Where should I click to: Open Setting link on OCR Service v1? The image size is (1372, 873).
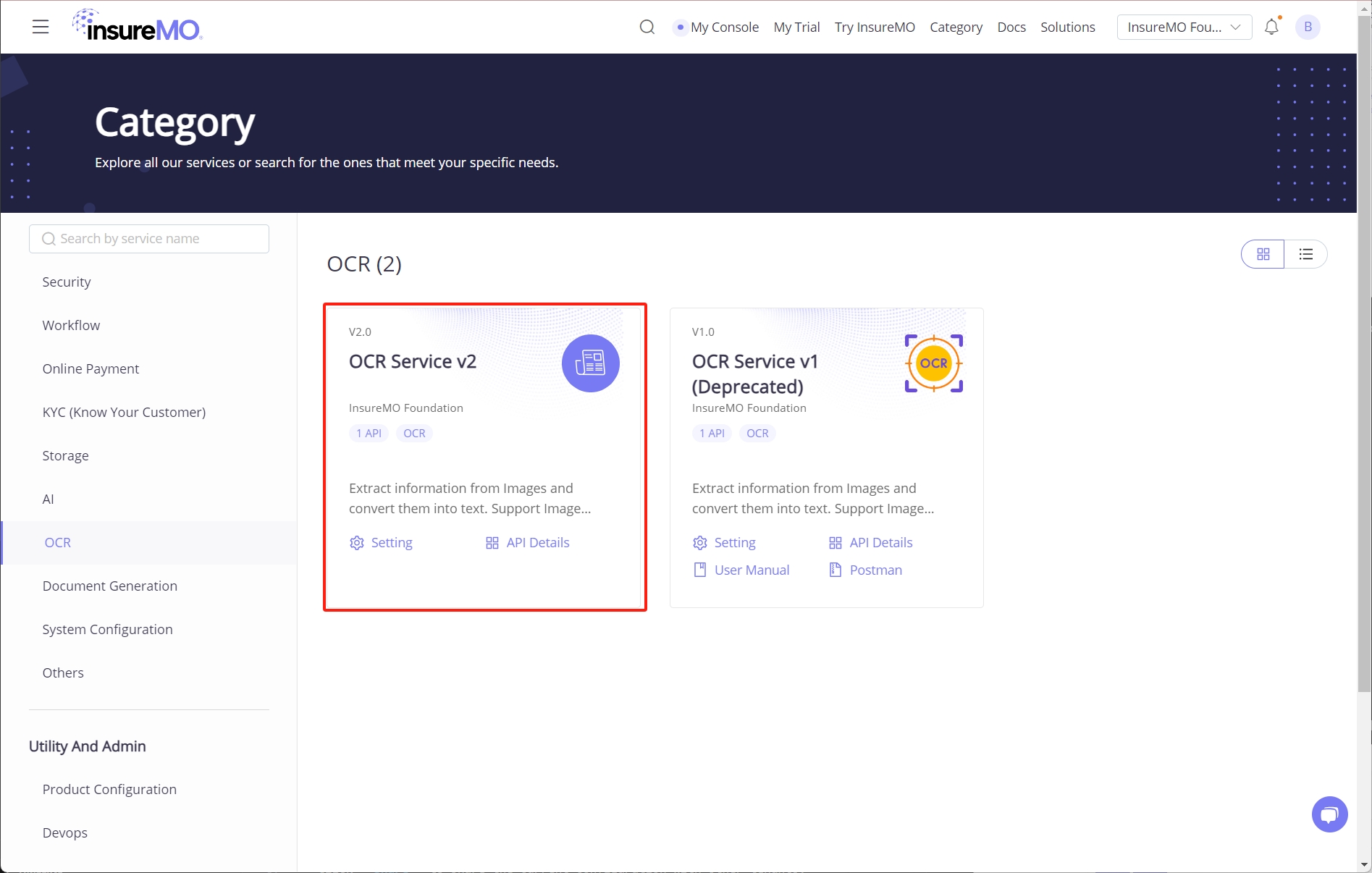pos(735,543)
